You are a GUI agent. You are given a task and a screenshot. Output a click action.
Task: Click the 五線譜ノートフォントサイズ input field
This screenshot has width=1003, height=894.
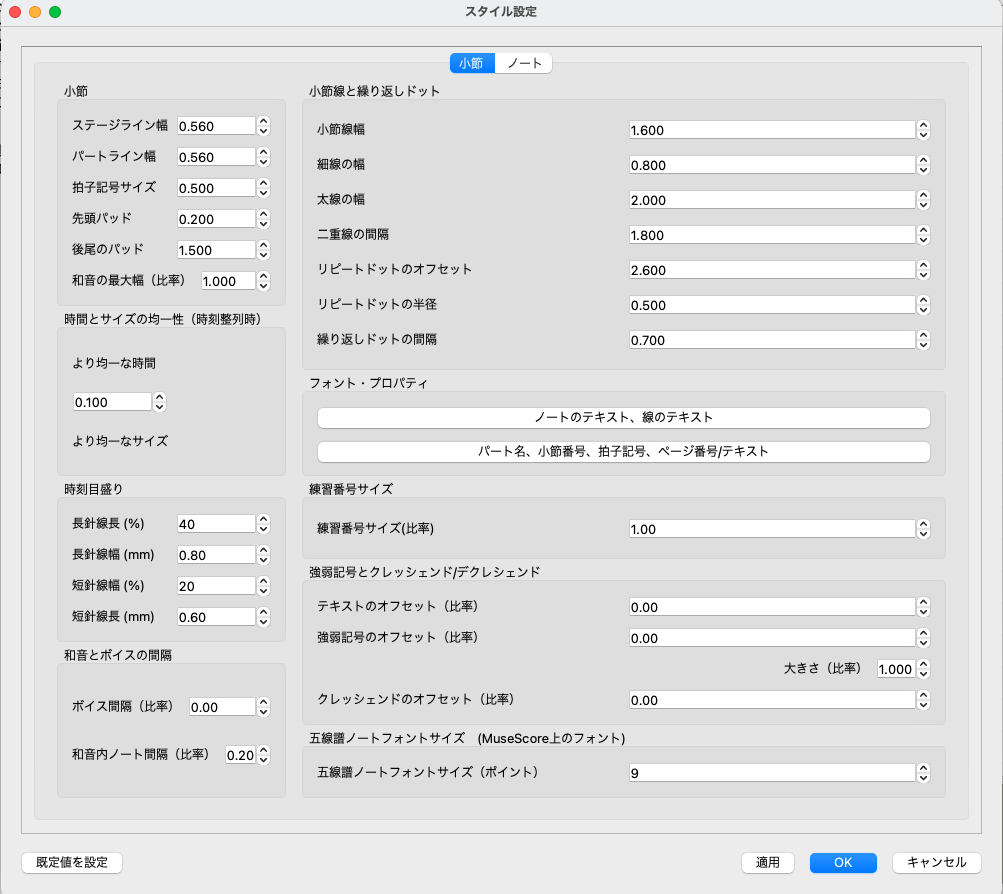point(771,773)
